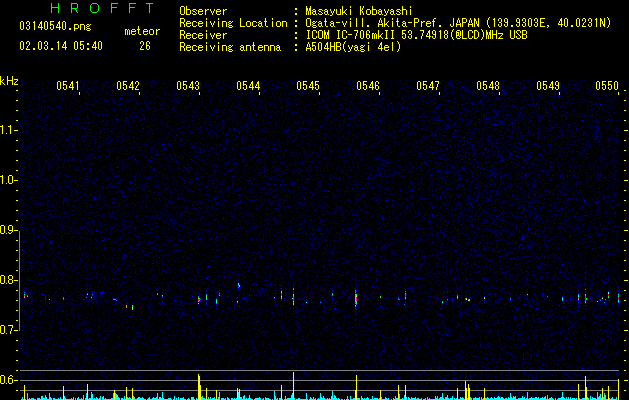Click the 0547 time marker

pos(428,85)
